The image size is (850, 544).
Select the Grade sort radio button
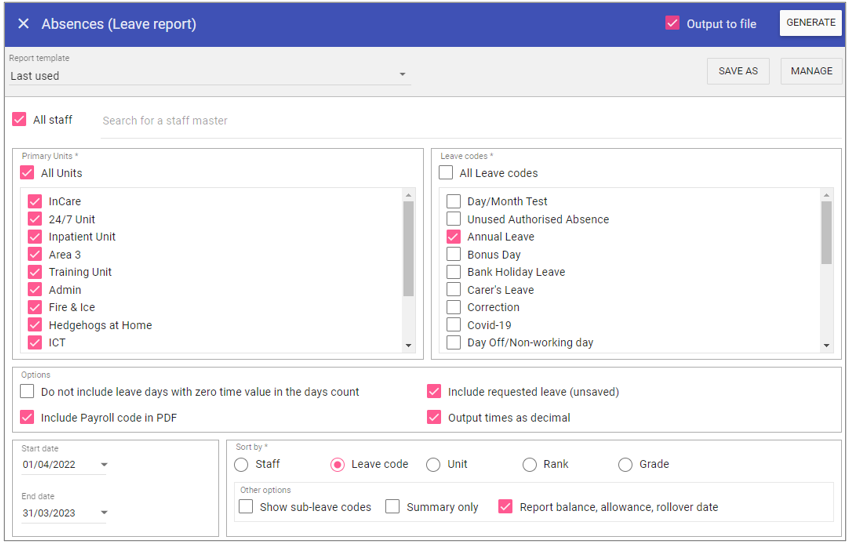625,464
